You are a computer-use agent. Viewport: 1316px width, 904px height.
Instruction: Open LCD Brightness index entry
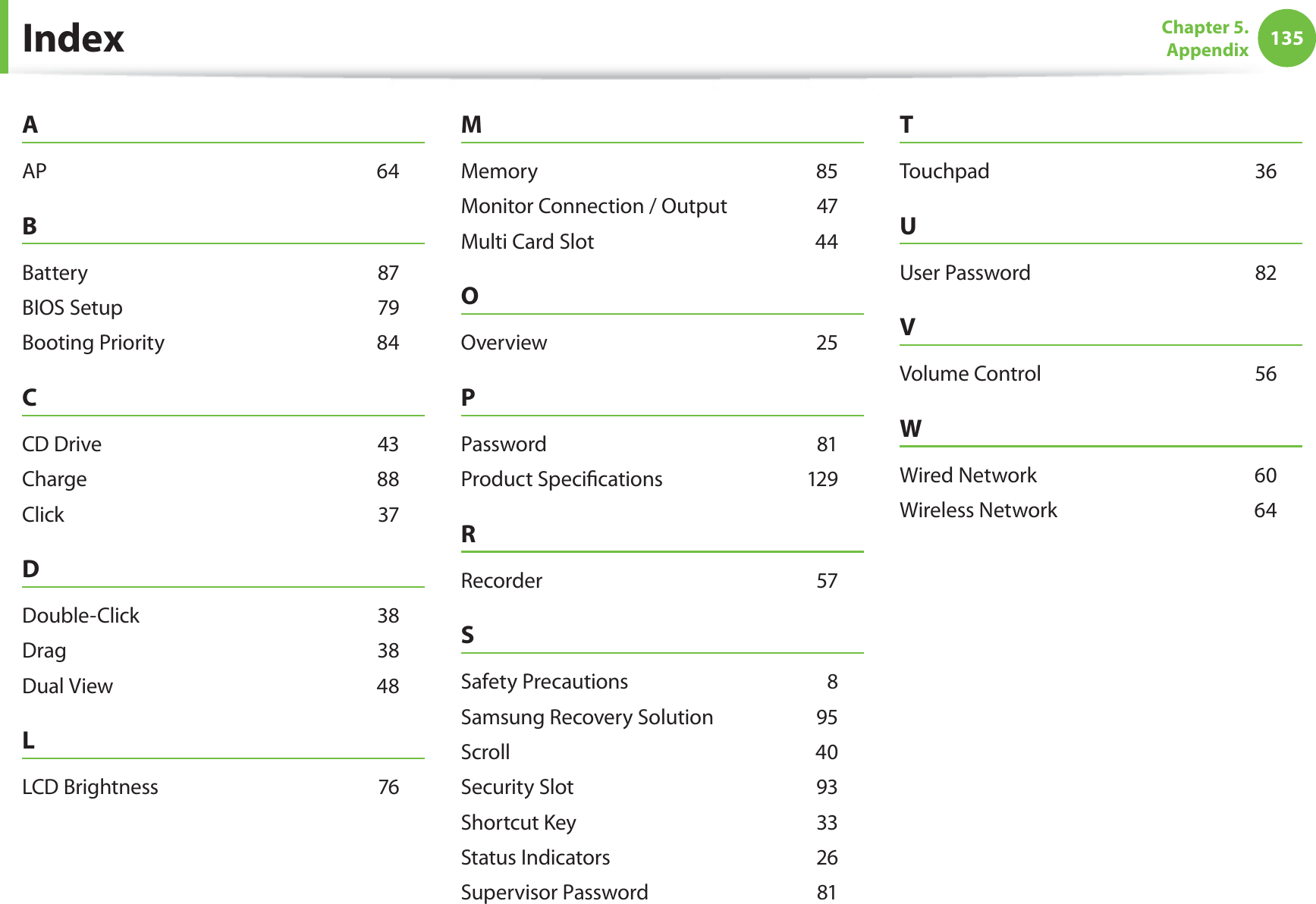90,787
